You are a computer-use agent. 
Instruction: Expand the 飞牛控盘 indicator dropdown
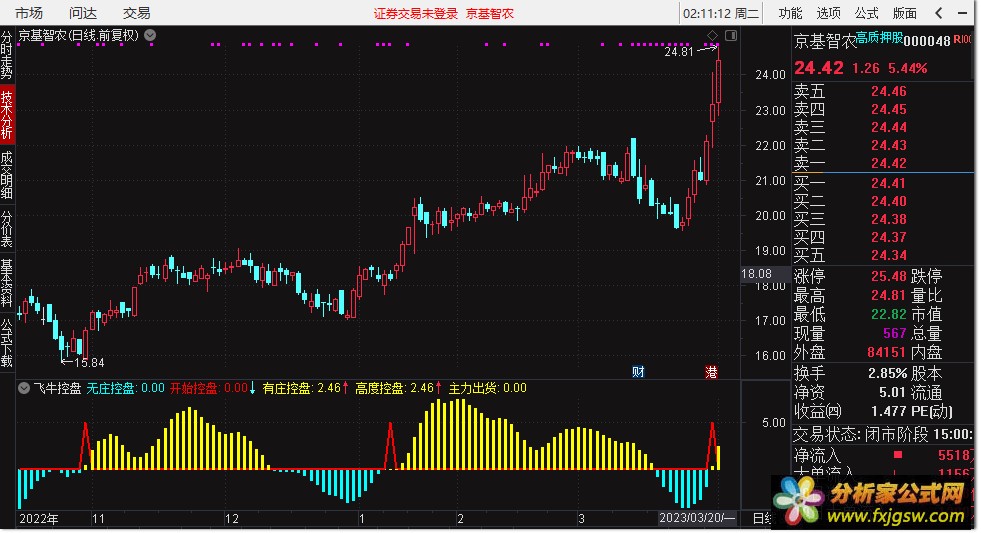(x=24, y=388)
